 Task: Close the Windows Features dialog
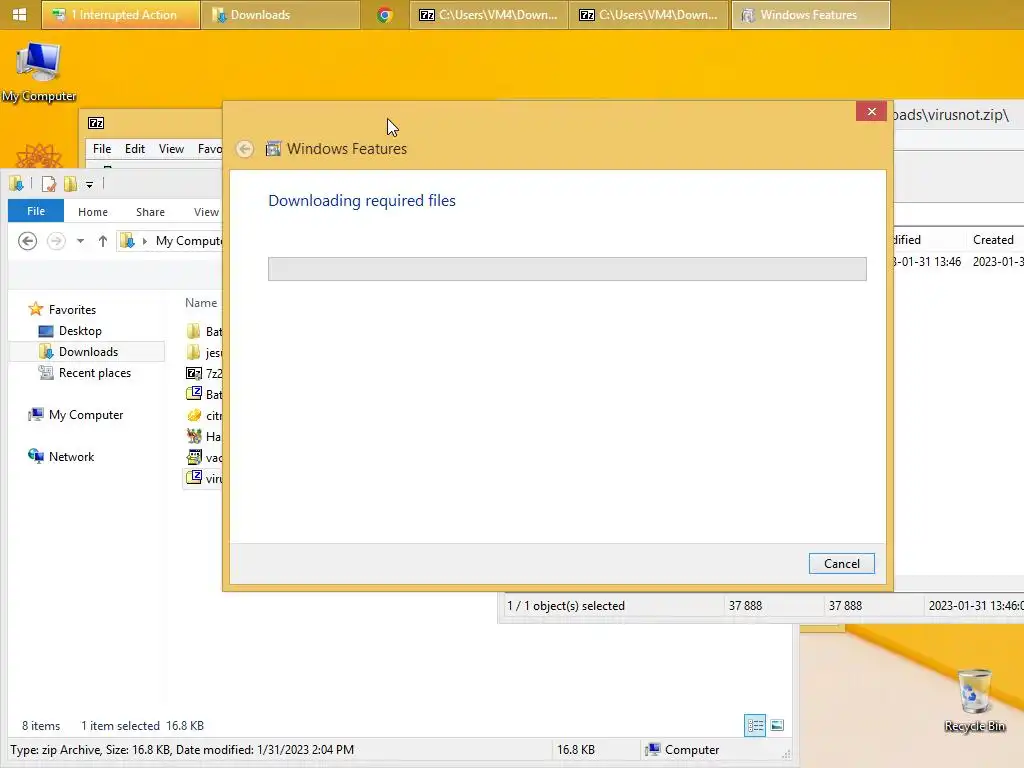(871, 112)
